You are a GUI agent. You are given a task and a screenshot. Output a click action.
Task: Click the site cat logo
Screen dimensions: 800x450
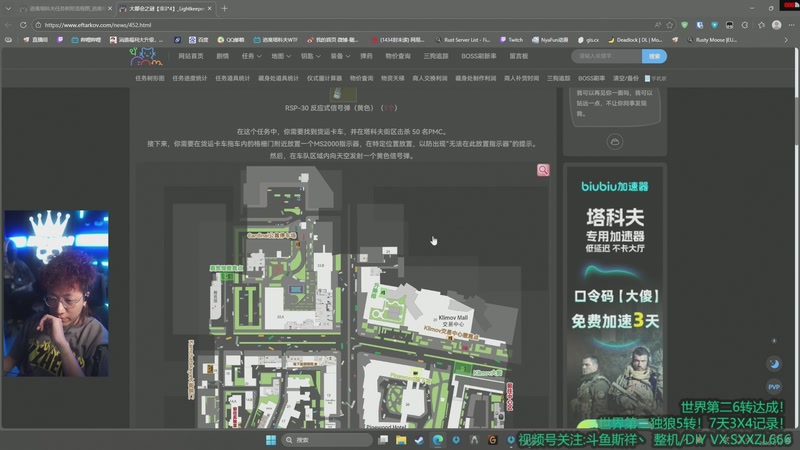(x=146, y=57)
